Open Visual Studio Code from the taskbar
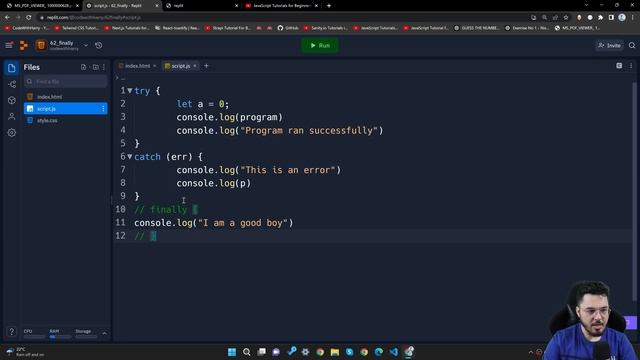Image resolution: width=640 pixels, height=360 pixels. [393, 352]
